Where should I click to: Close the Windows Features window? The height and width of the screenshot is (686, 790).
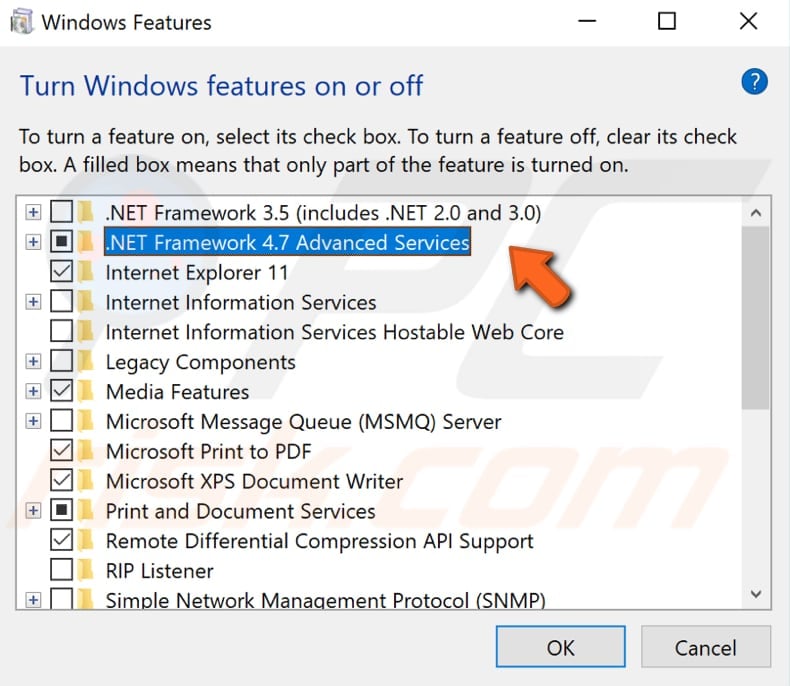748,21
